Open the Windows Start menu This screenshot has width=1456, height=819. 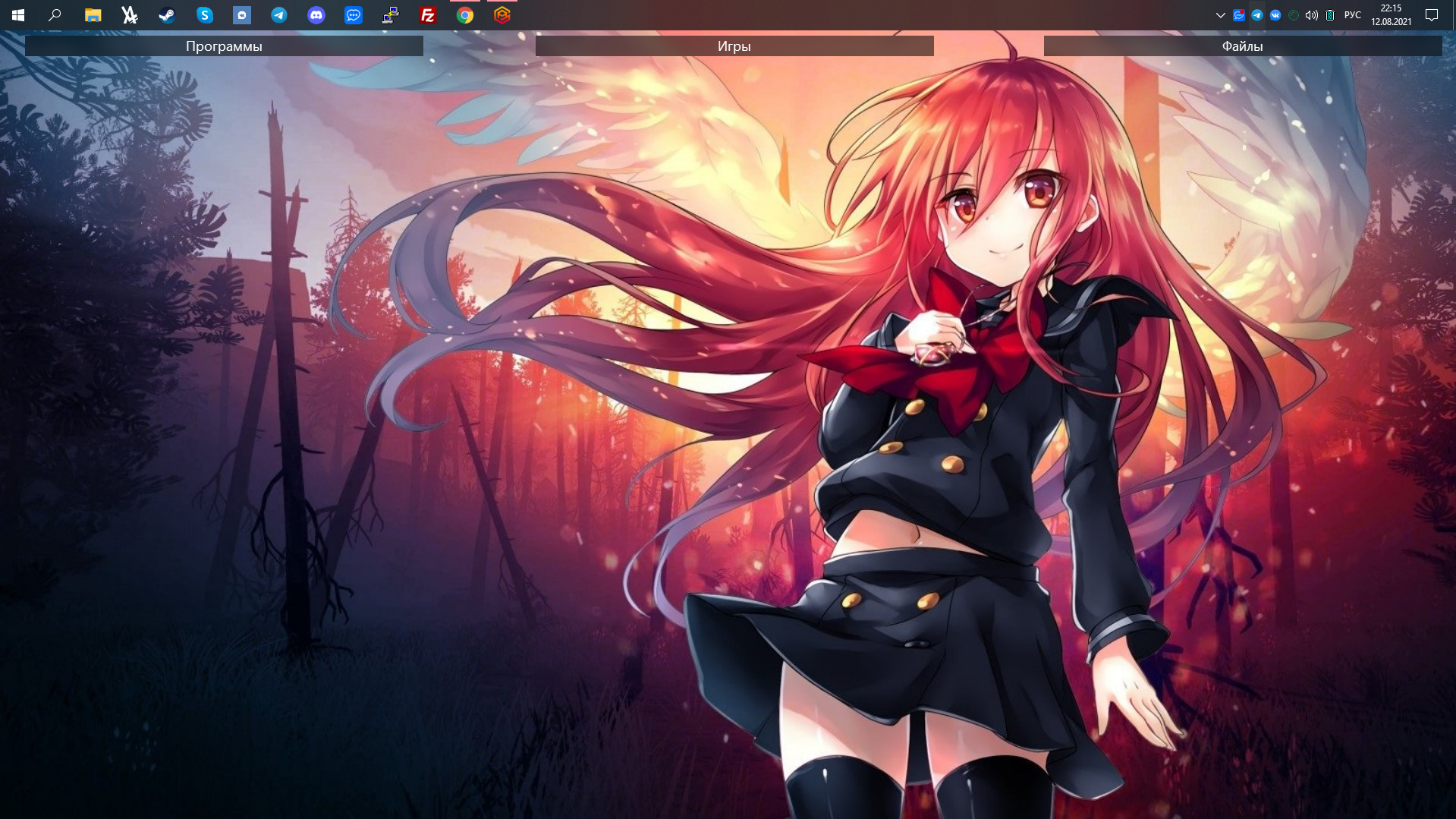click(x=18, y=15)
